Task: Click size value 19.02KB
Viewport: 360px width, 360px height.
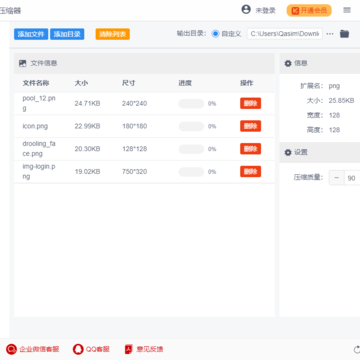Action: (x=87, y=172)
